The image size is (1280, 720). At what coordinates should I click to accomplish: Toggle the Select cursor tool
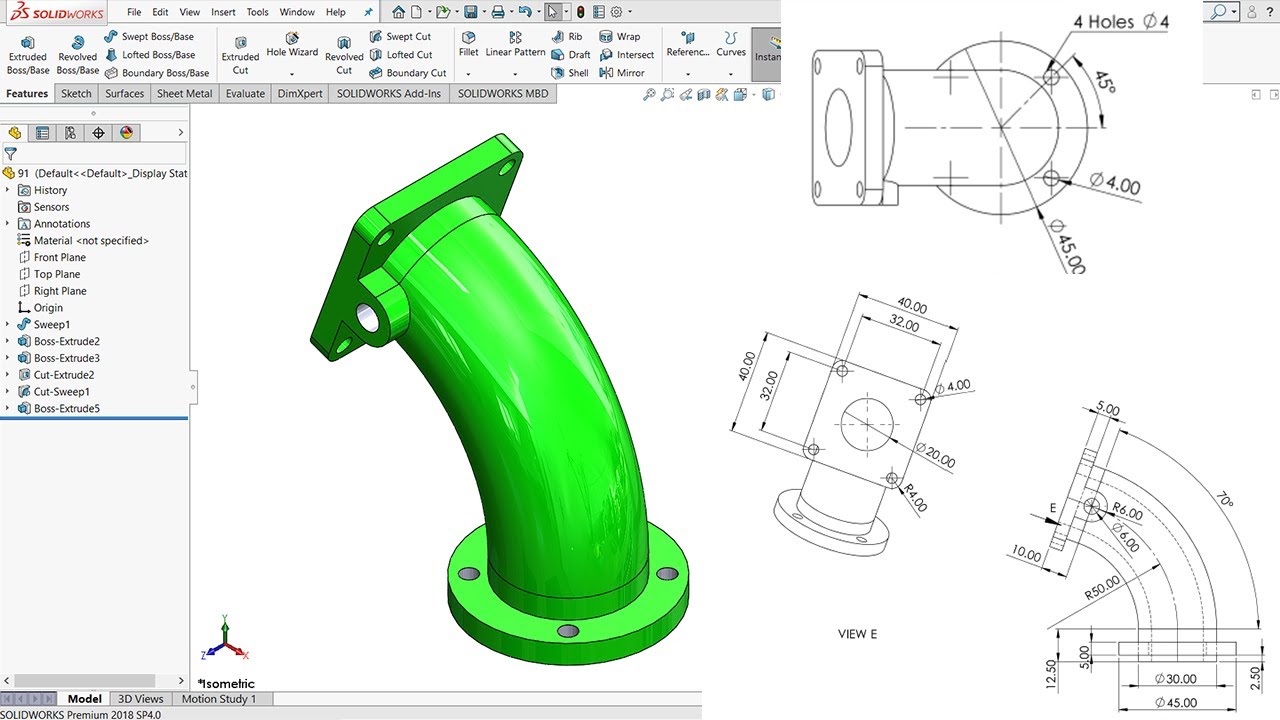[x=553, y=12]
